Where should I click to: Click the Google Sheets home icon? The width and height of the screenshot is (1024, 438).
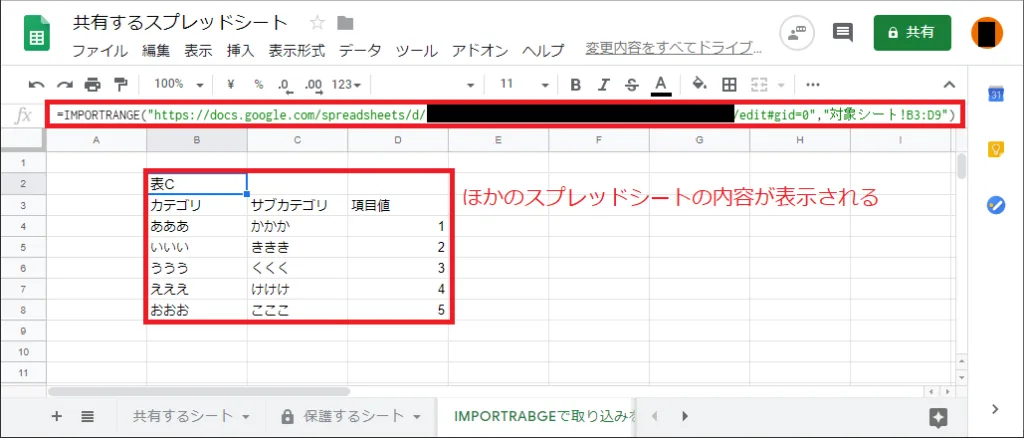[x=37, y=33]
